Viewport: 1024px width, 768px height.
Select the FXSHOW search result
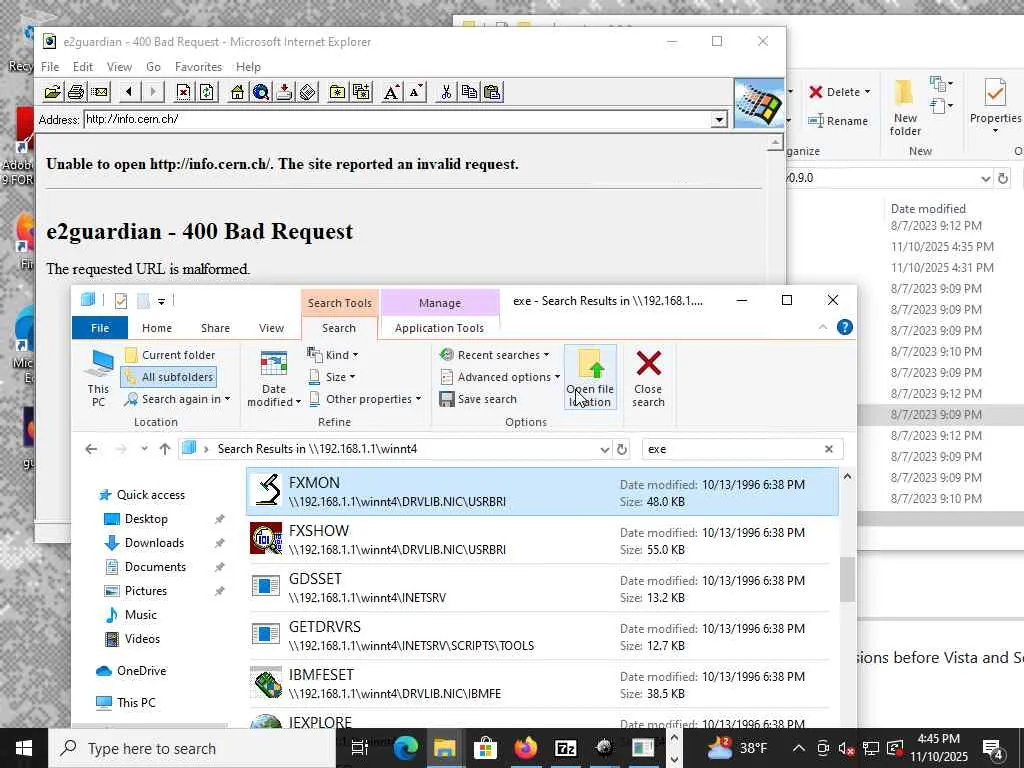(542, 540)
